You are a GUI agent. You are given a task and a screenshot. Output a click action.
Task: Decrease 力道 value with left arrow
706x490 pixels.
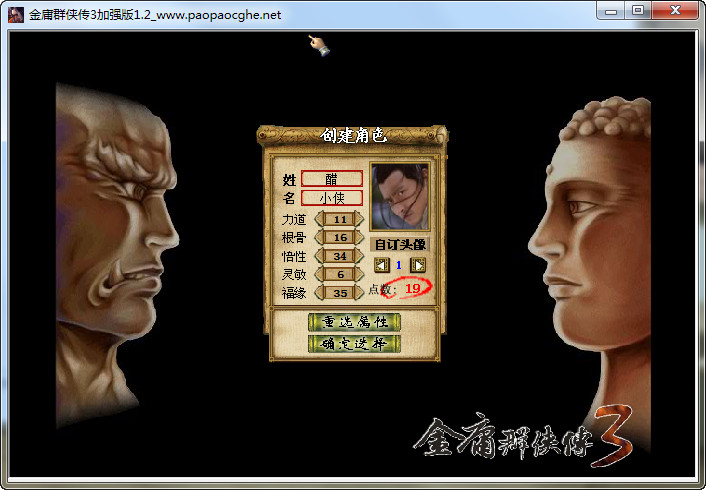point(319,219)
